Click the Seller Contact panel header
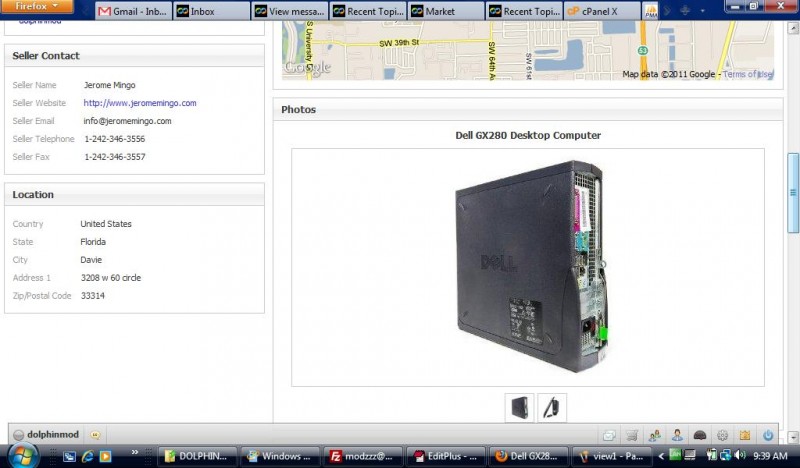 pyautogui.click(x=134, y=56)
